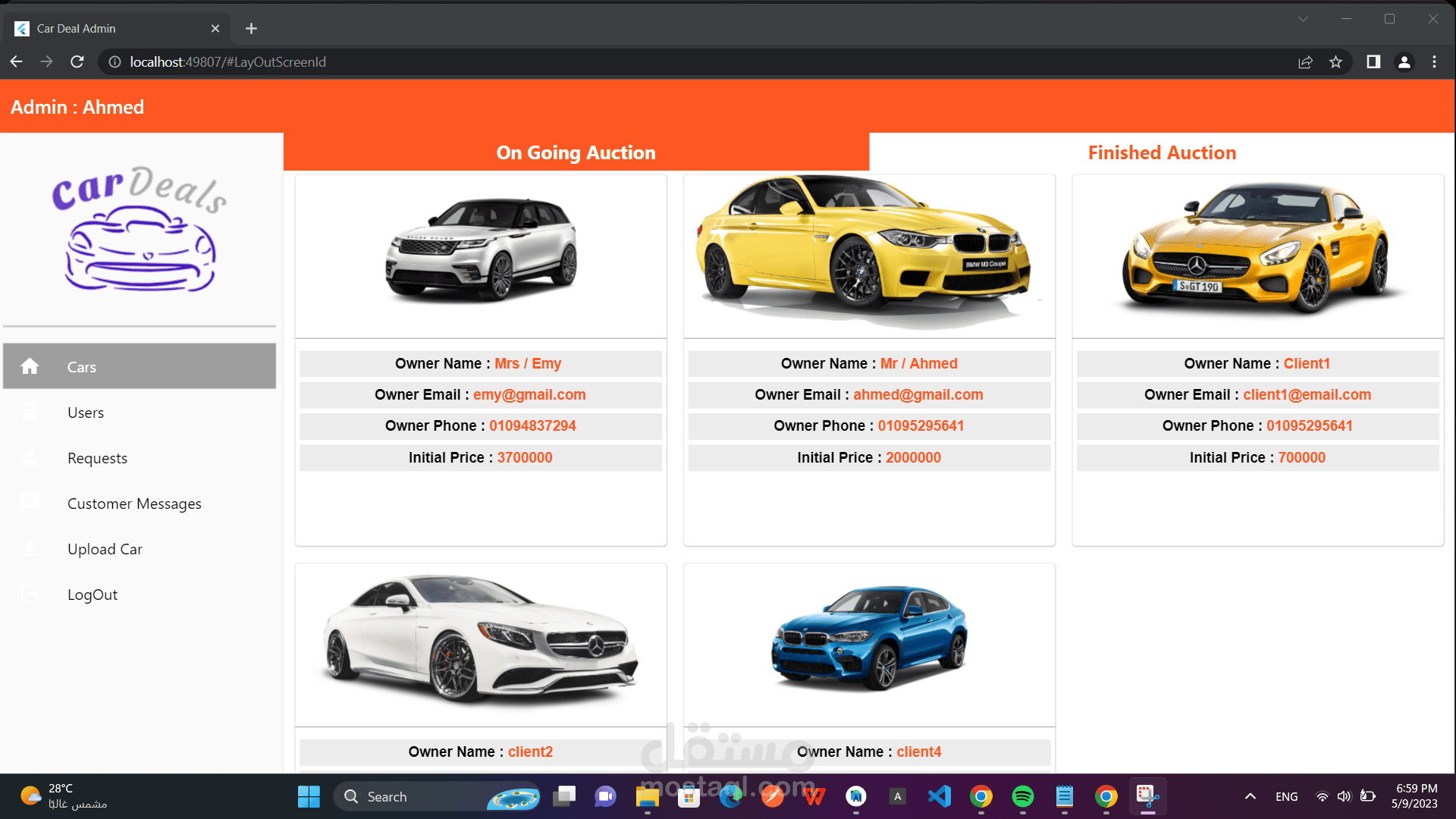Click owner email client1@email.com

1307,394
